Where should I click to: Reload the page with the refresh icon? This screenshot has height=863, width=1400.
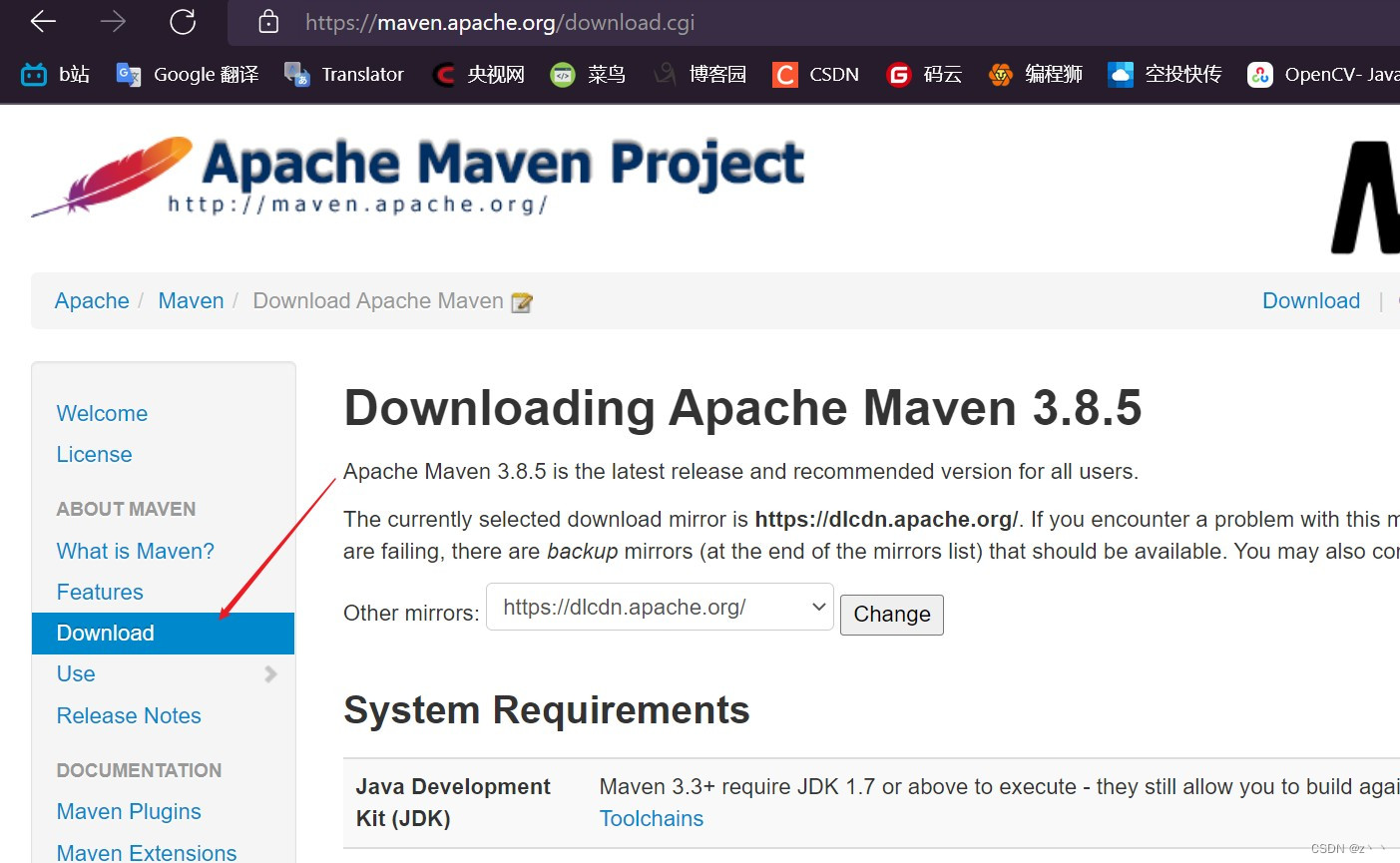coord(183,21)
